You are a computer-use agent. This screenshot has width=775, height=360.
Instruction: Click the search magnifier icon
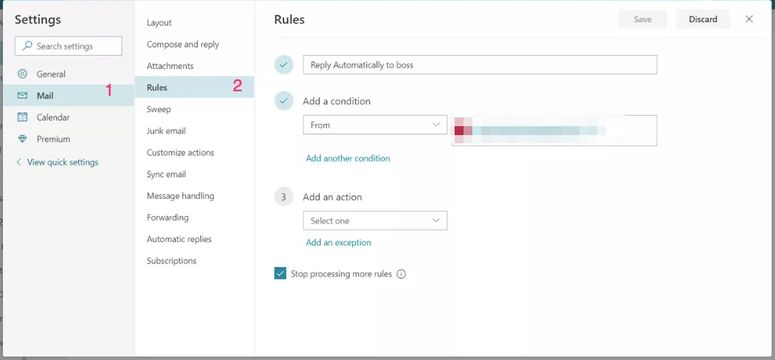tap(27, 46)
